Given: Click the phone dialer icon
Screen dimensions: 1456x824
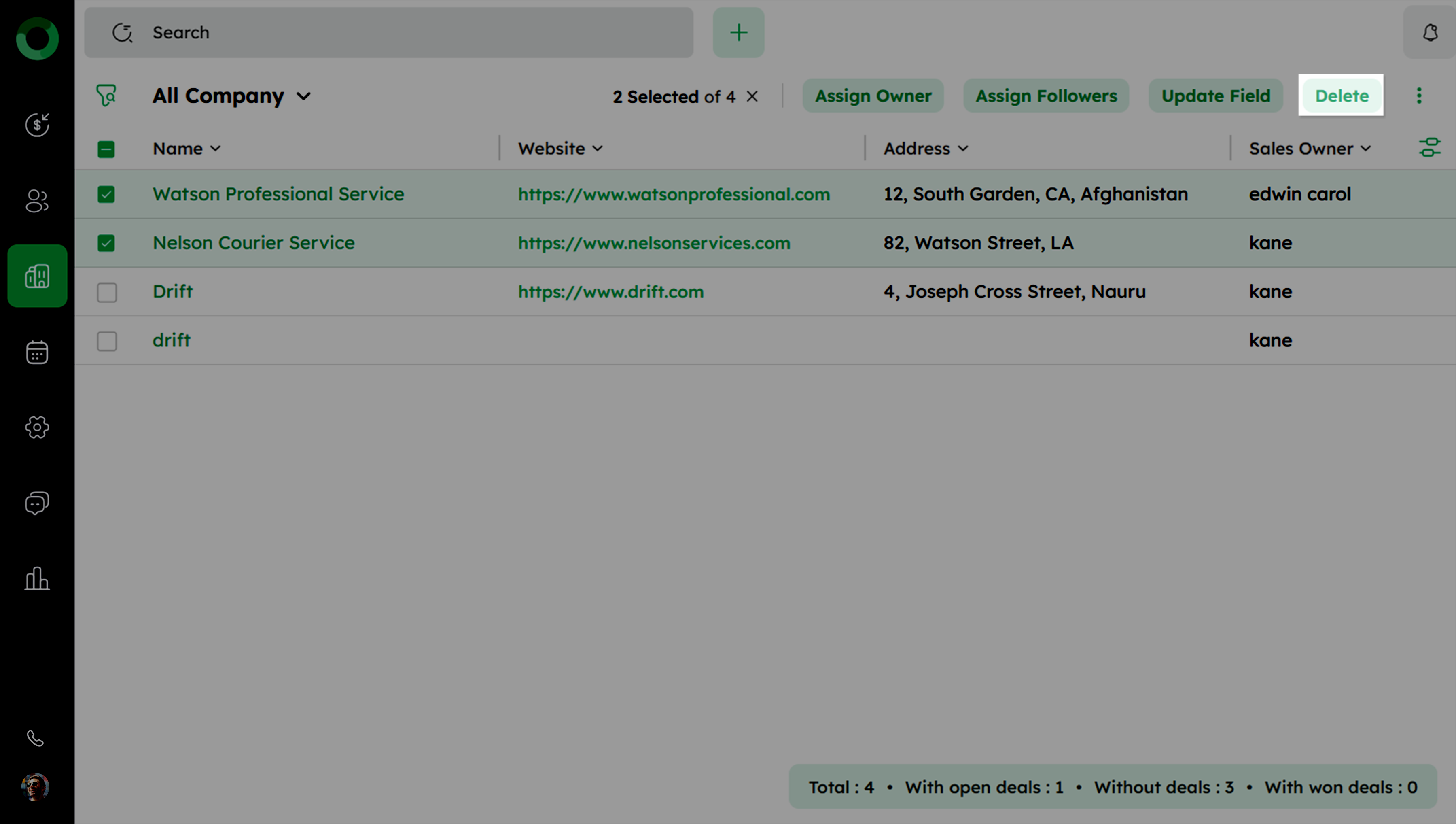Looking at the screenshot, I should click(35, 738).
